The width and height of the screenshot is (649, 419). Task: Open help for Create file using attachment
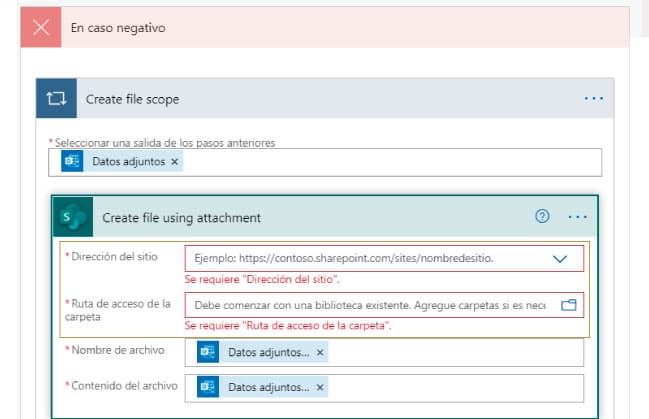click(x=543, y=217)
